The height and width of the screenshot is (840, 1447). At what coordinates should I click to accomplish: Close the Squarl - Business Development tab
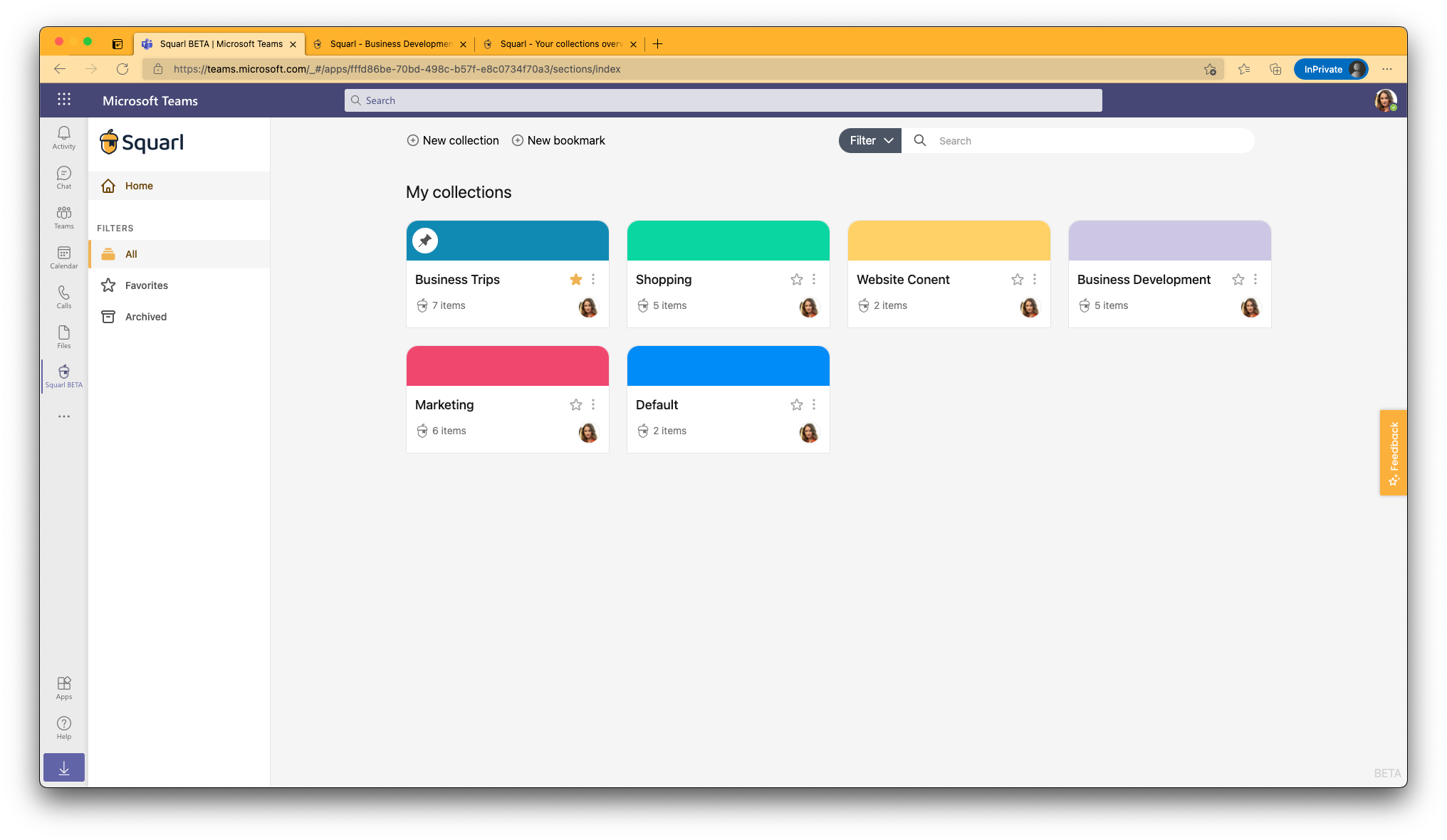pyautogui.click(x=464, y=44)
